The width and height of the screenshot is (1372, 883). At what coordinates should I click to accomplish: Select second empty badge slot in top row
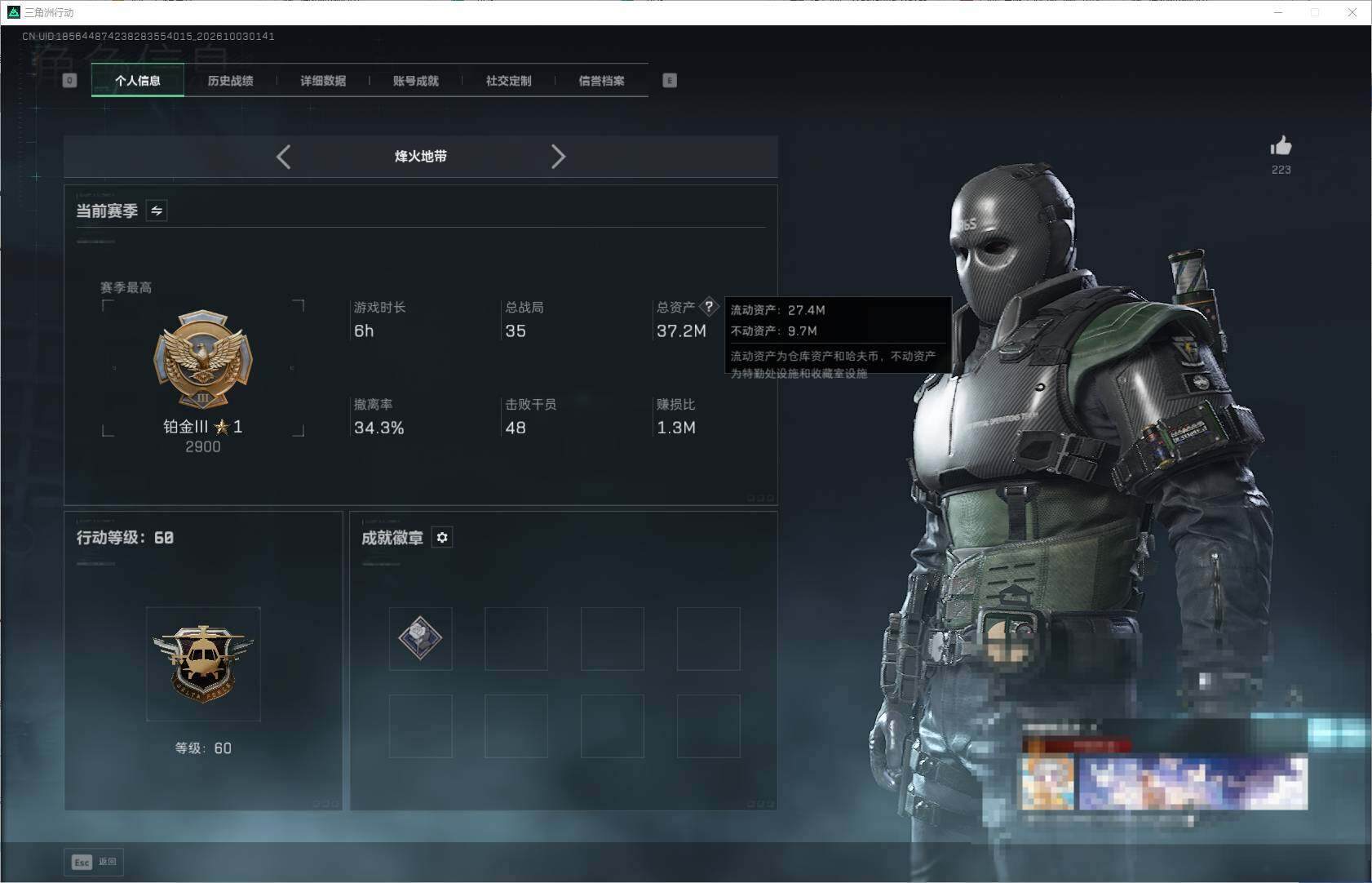(x=516, y=638)
